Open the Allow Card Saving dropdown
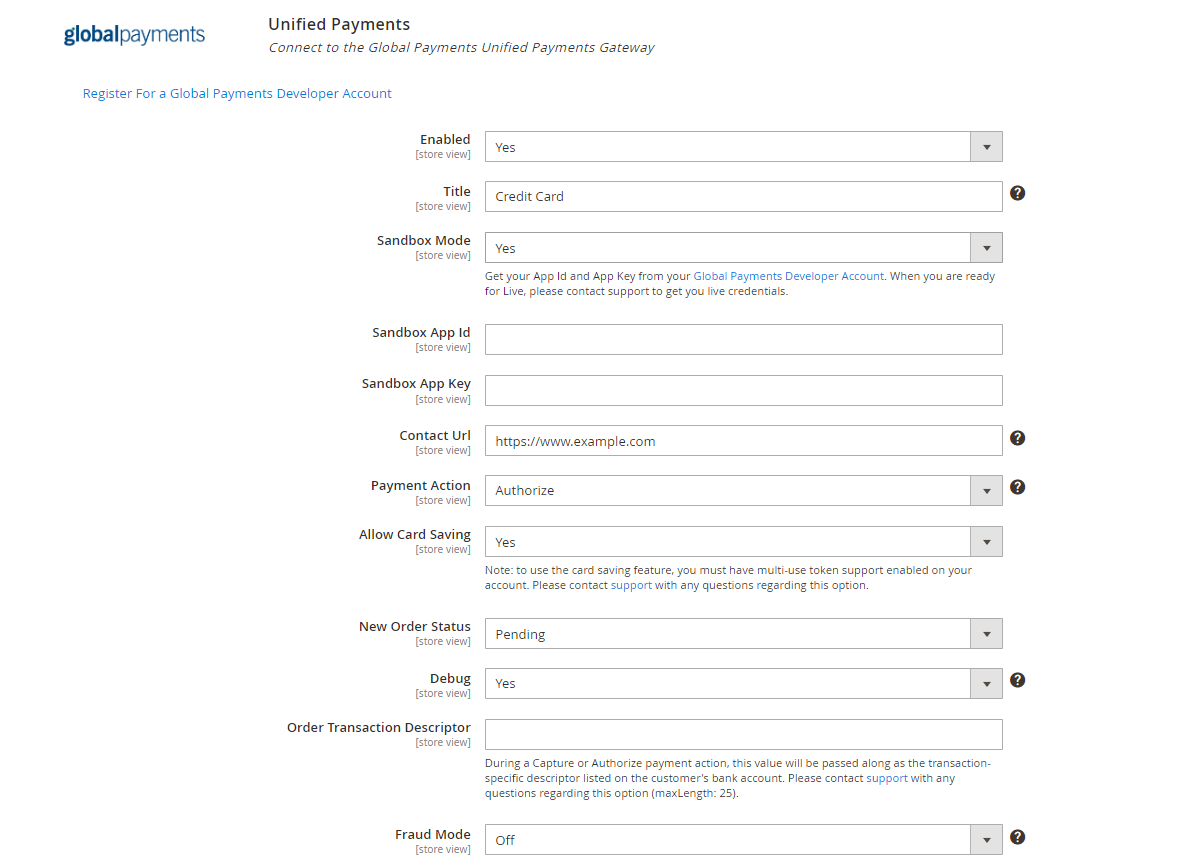Viewport: 1189px width, 865px height. (986, 541)
